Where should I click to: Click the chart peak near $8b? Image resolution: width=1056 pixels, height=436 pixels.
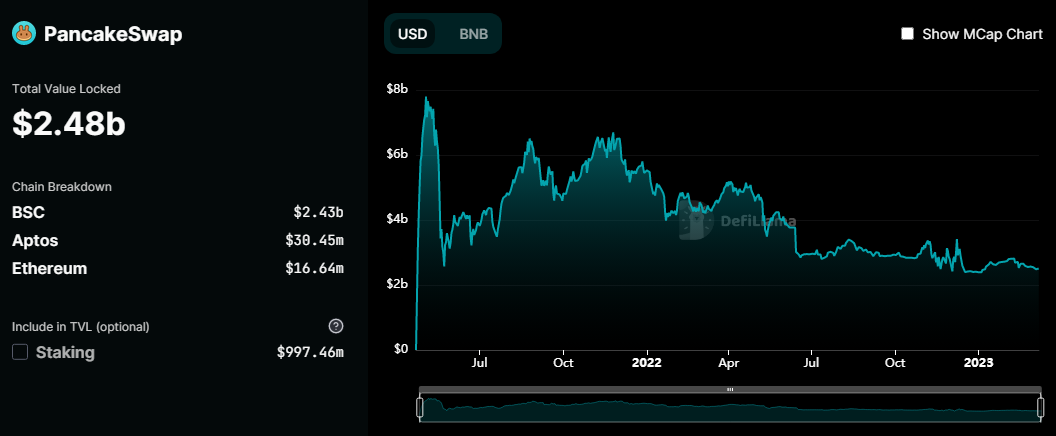[x=427, y=98]
